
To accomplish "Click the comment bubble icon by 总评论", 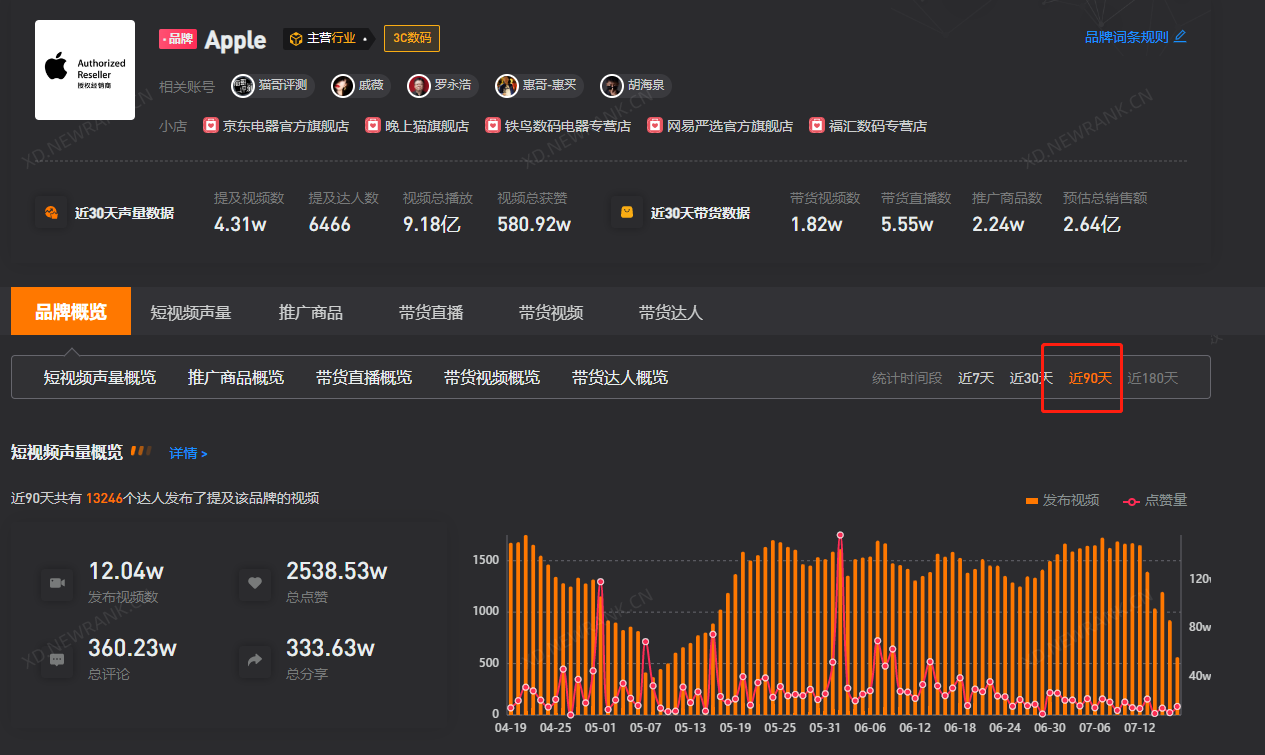I will tap(57, 660).
